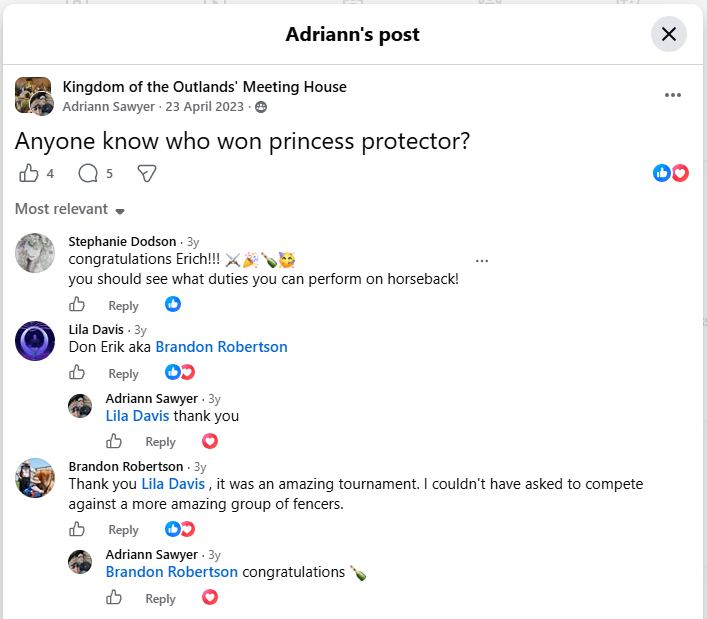The image size is (707, 619).
Task: Expand the Most relevant sort dropdown
Action: (x=69, y=209)
